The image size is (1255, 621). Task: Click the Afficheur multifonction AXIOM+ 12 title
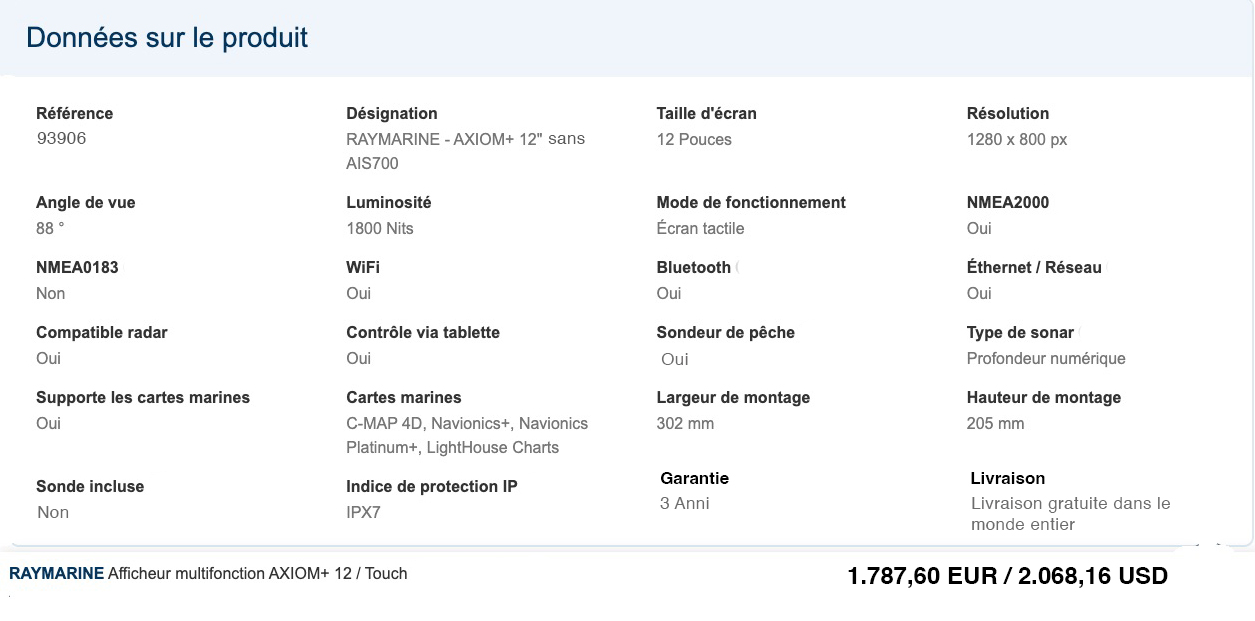pos(257,574)
